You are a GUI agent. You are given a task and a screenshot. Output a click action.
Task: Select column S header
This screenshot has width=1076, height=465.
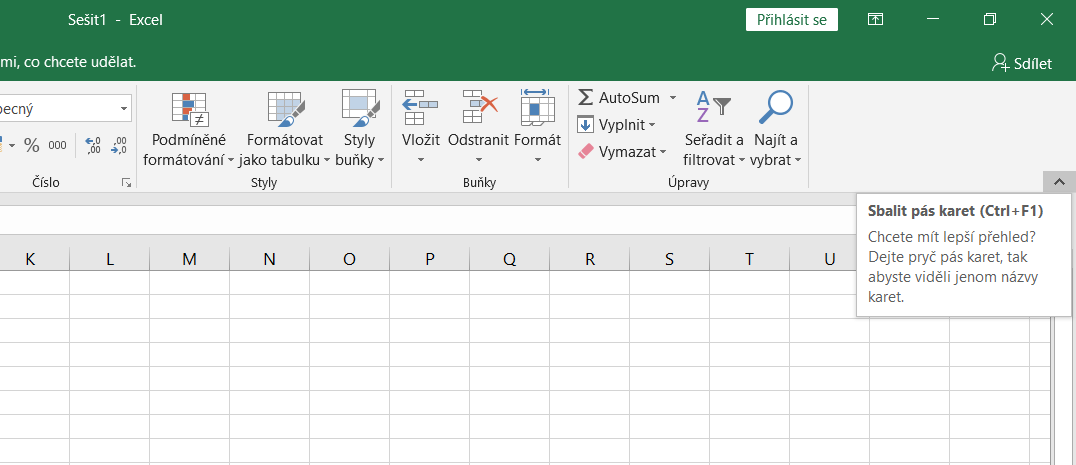pos(669,259)
